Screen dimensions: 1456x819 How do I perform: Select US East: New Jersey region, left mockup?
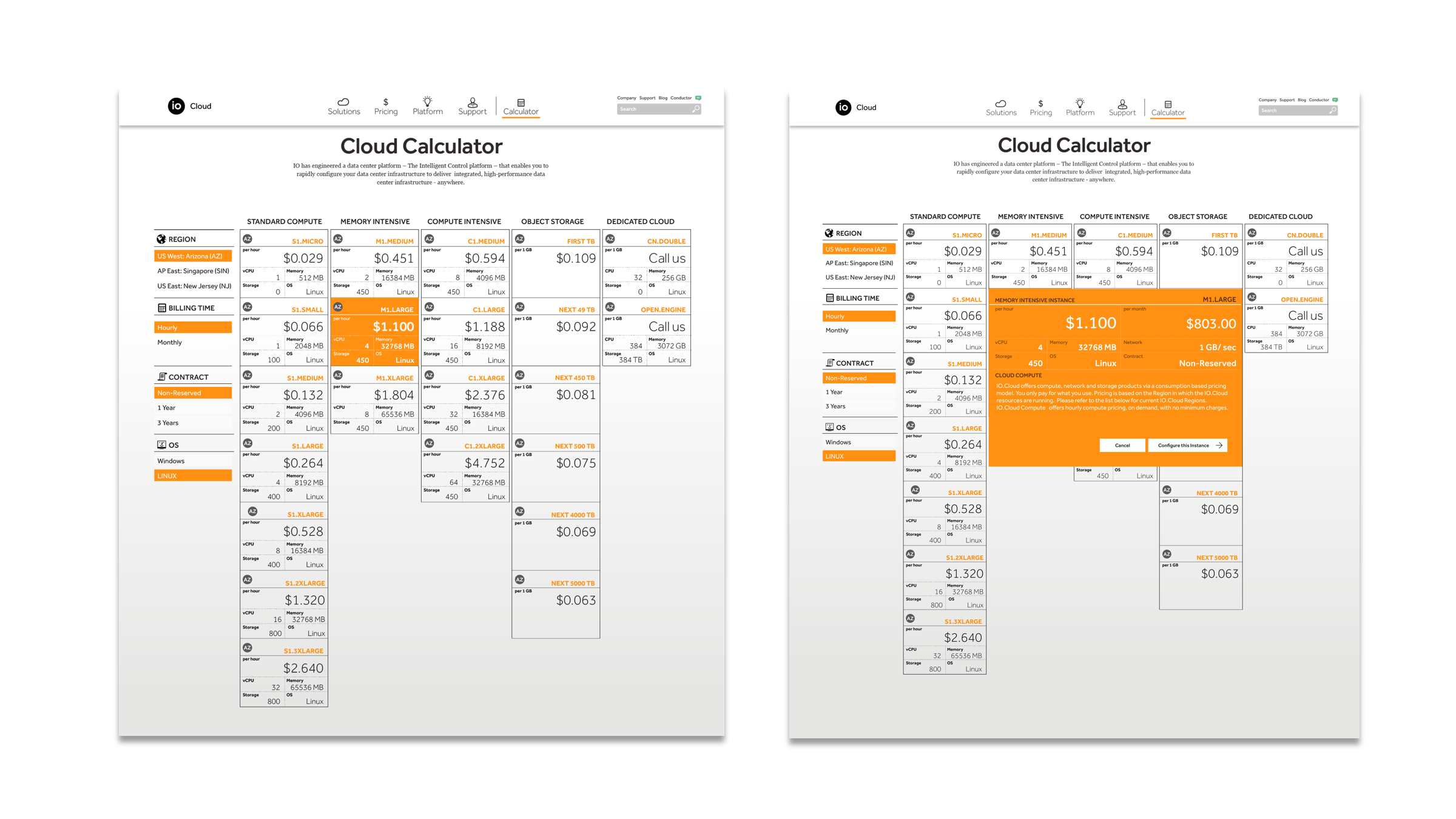pyautogui.click(x=193, y=286)
